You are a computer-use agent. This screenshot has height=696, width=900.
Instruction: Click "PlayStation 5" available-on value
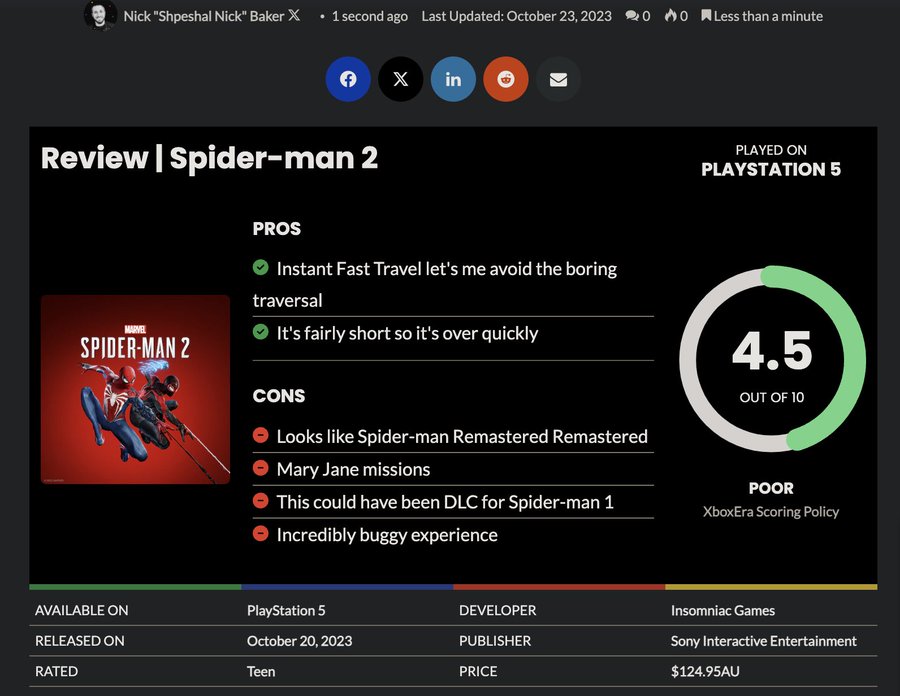pyautogui.click(x=286, y=611)
